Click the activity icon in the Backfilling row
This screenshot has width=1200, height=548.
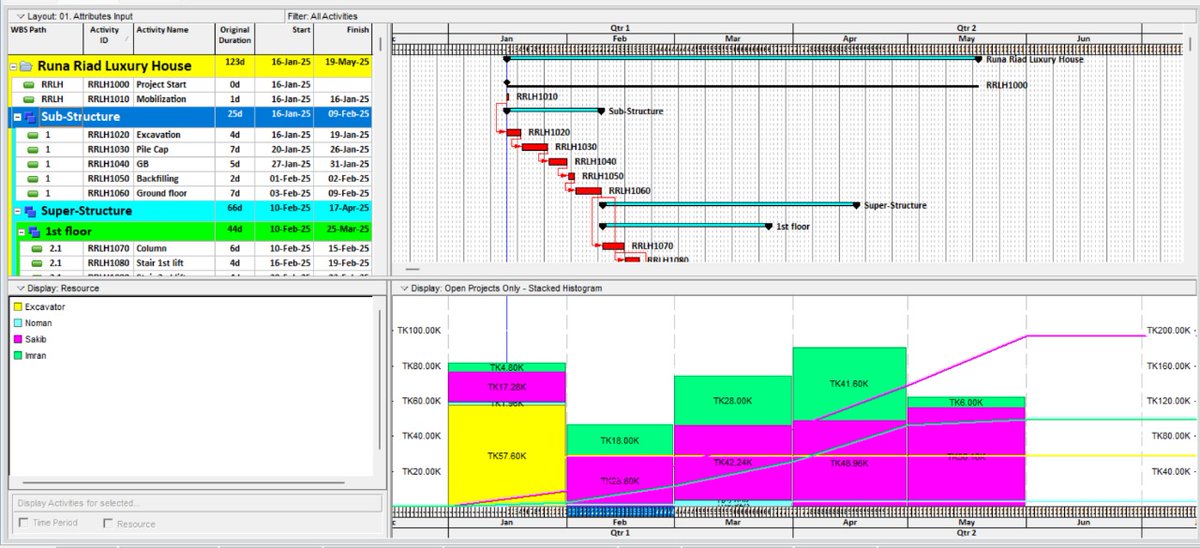pos(32,178)
